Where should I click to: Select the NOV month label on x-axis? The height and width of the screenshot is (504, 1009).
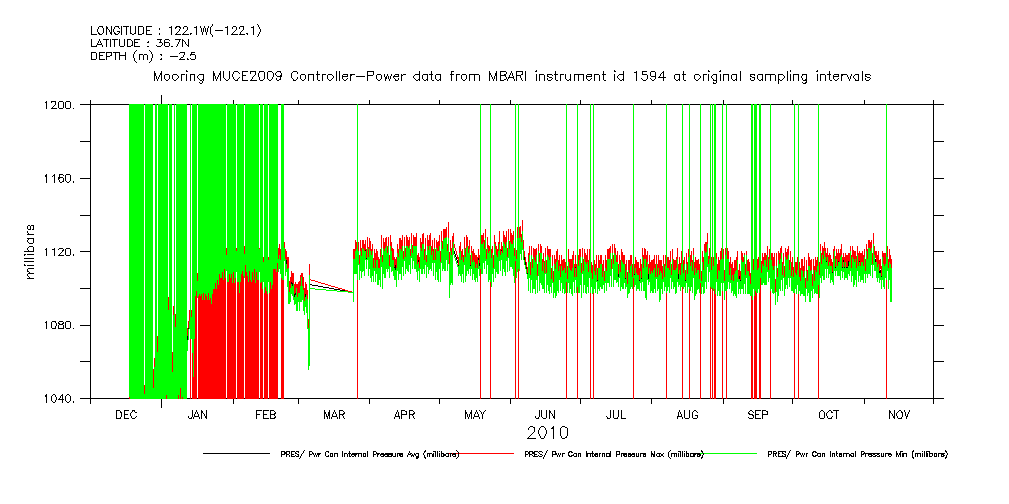point(898,414)
